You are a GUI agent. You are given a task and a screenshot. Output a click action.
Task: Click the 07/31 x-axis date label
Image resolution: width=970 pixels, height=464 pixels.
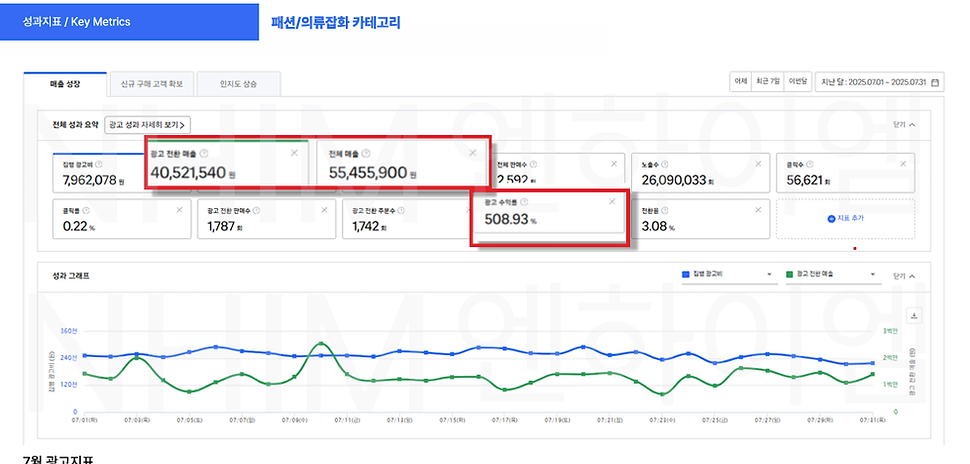click(871, 419)
